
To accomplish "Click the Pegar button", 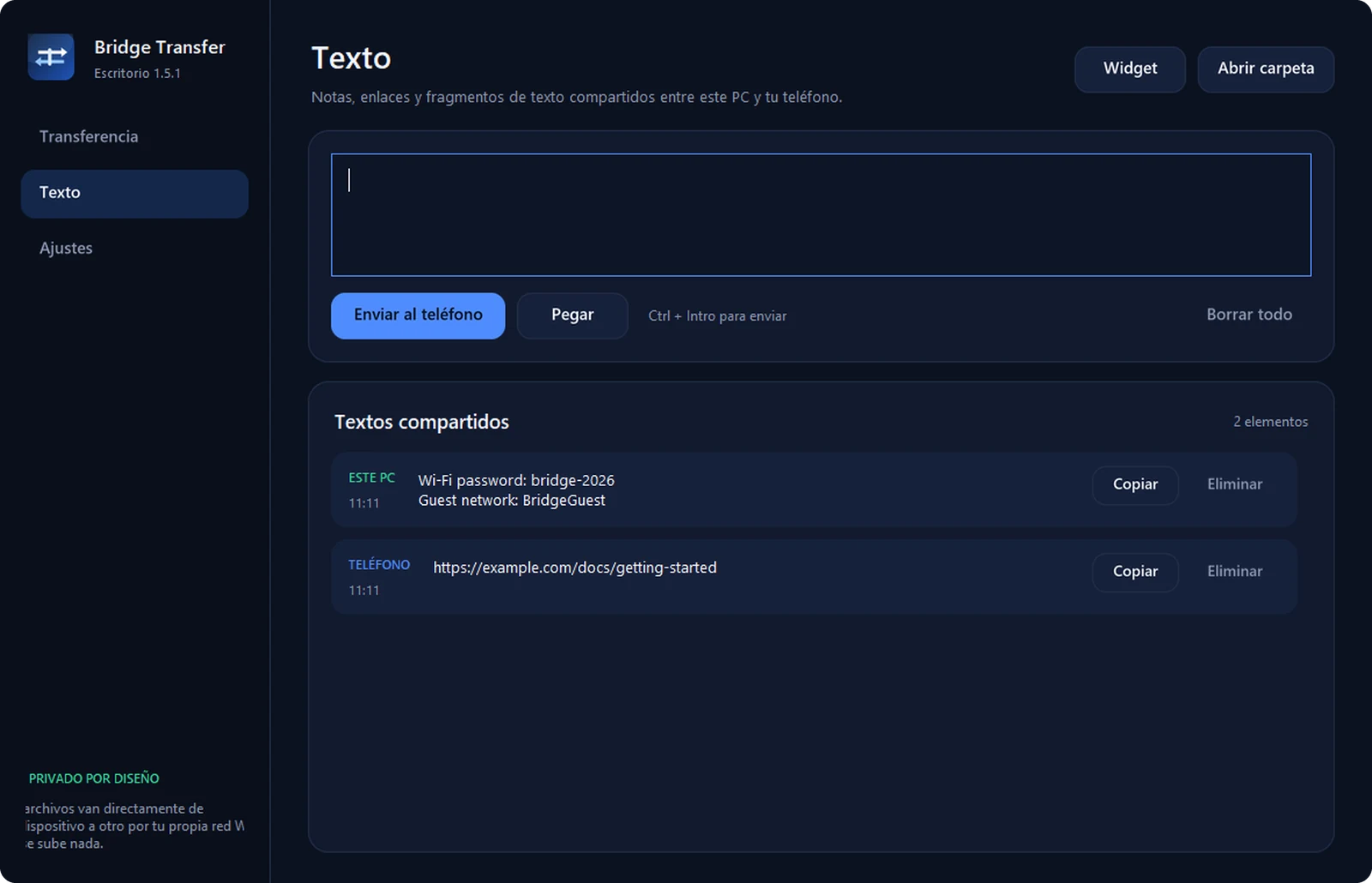I will pyautogui.click(x=572, y=315).
